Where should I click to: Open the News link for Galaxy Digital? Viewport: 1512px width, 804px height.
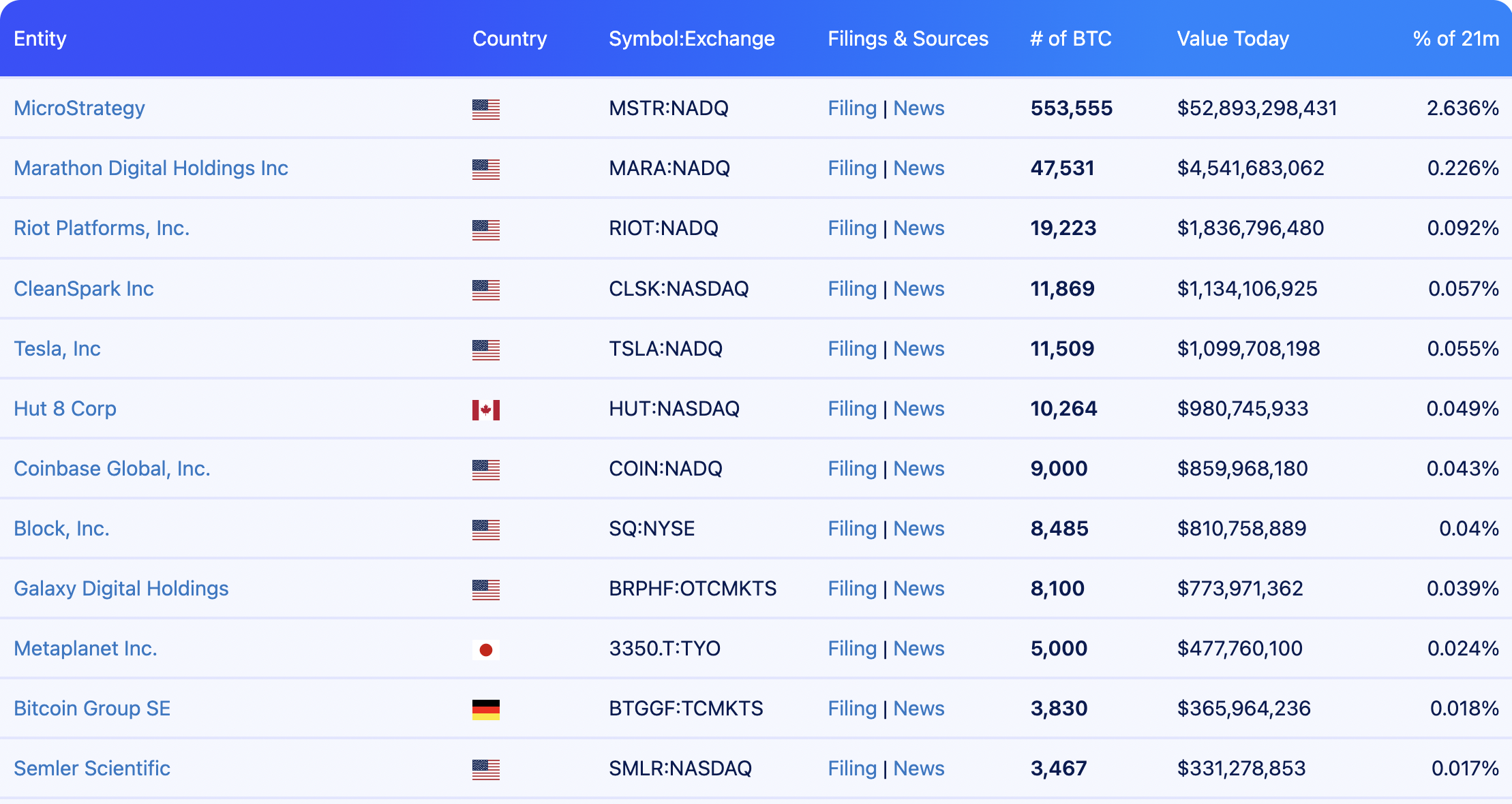coord(919,589)
